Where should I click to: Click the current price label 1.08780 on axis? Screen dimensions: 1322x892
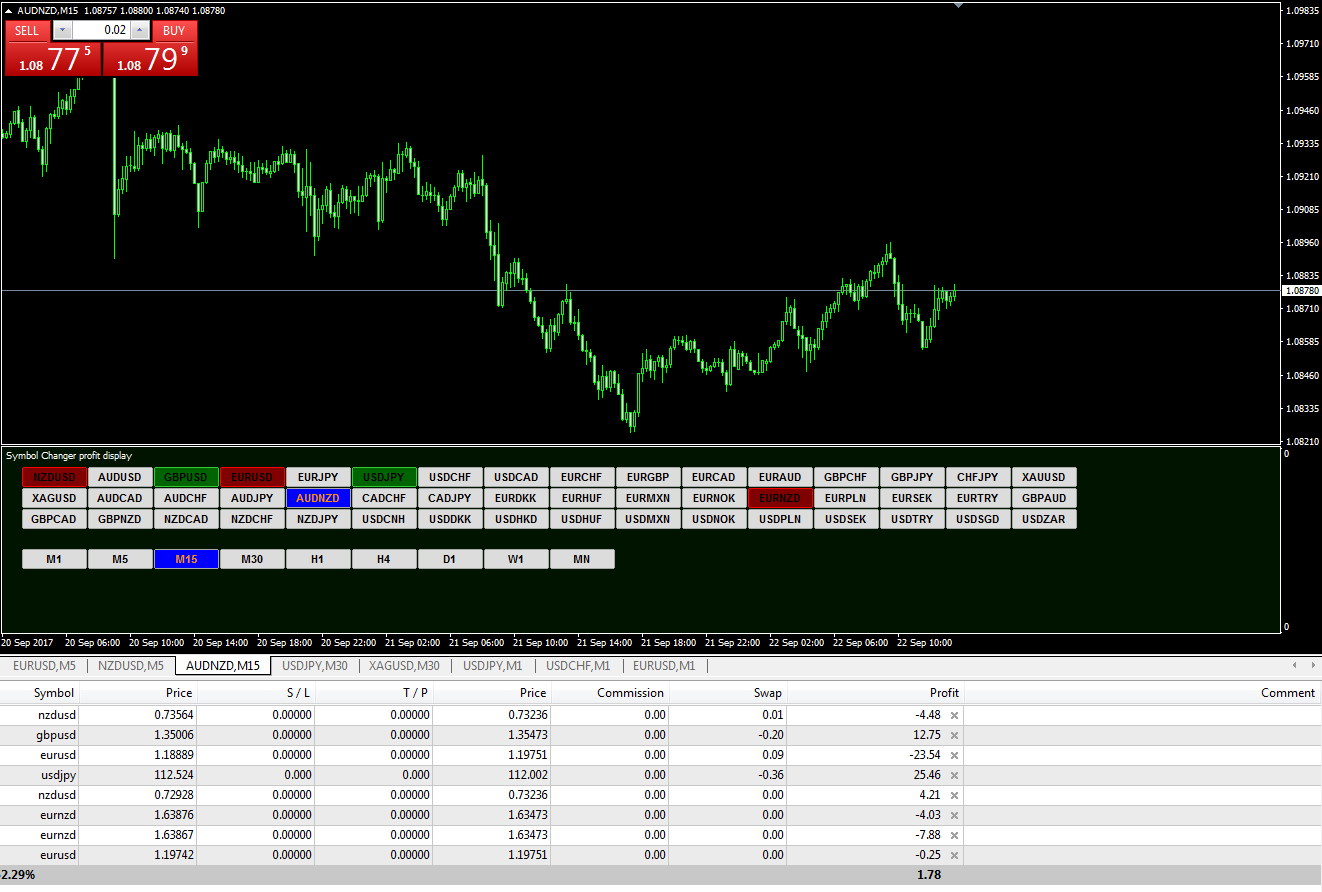[x=1301, y=290]
